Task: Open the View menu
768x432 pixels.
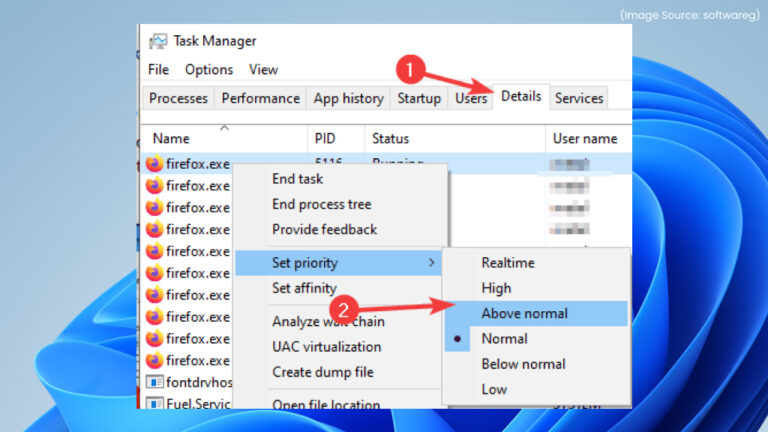Action: coord(263,70)
